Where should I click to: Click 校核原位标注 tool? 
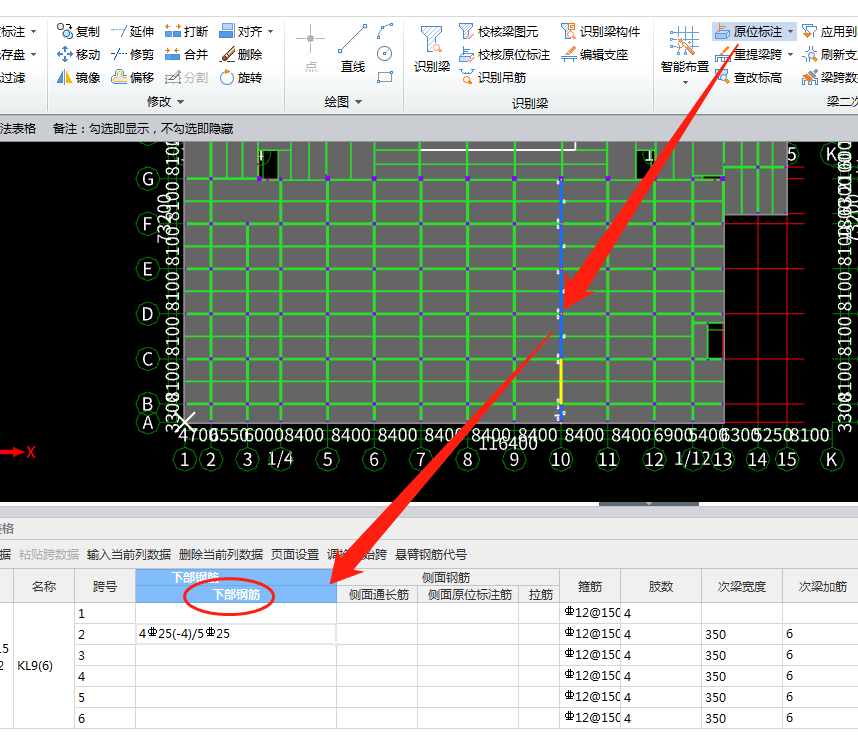coord(505,54)
